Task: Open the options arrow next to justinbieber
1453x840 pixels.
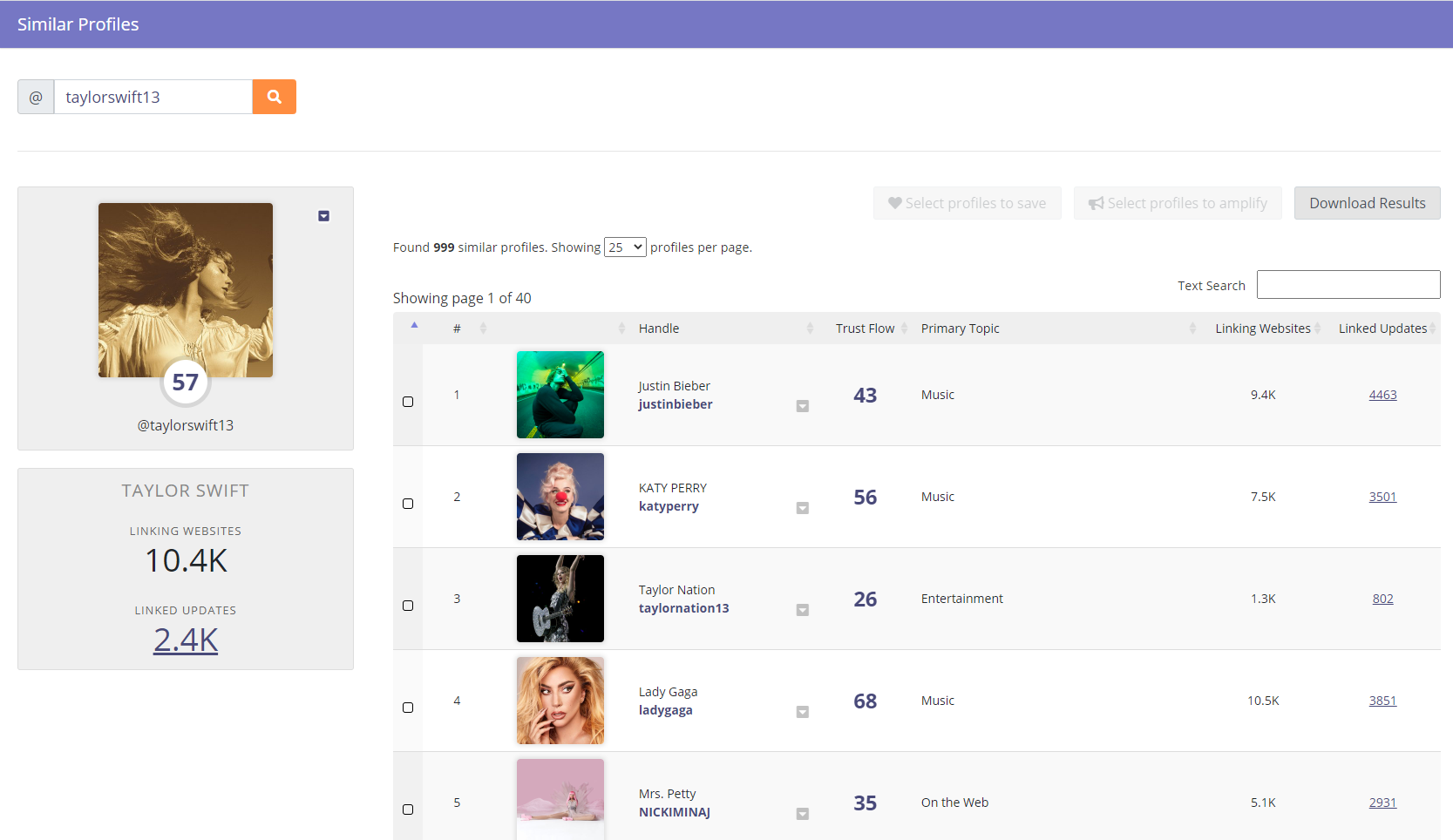Action: coord(803,406)
